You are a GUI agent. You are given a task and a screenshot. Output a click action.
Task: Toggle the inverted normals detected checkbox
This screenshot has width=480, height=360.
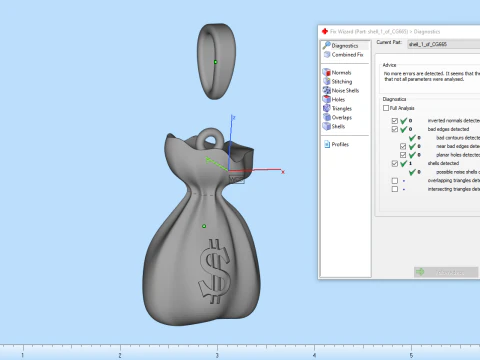[x=395, y=121]
